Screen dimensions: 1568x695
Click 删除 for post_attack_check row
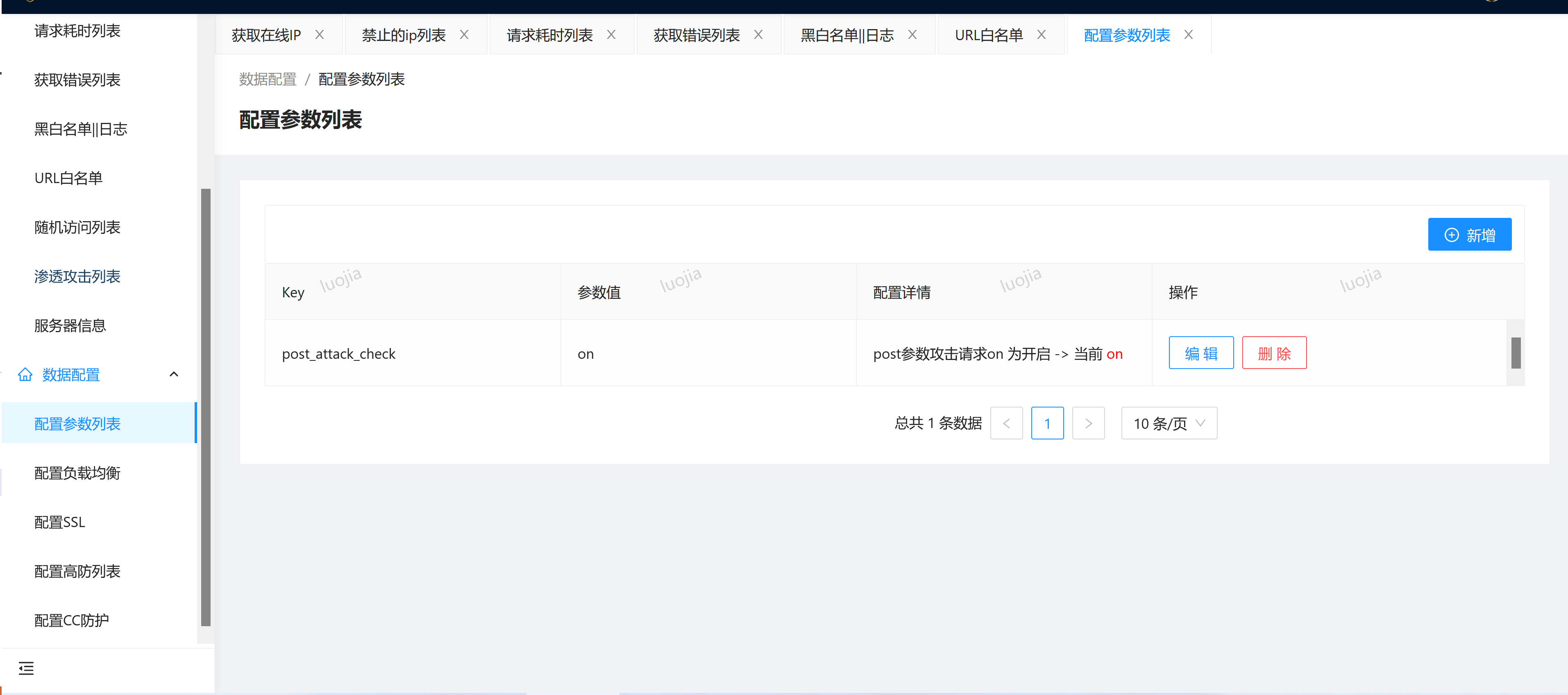[x=1273, y=353]
